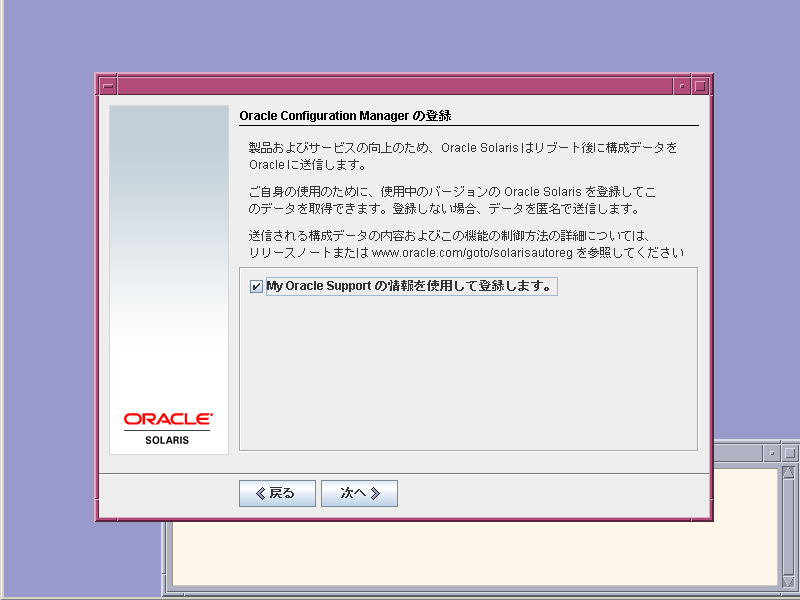Click the www.oracle.com/goto/solarisautoreg URL text
Viewport: 800px width, 600px height.
pos(472,253)
